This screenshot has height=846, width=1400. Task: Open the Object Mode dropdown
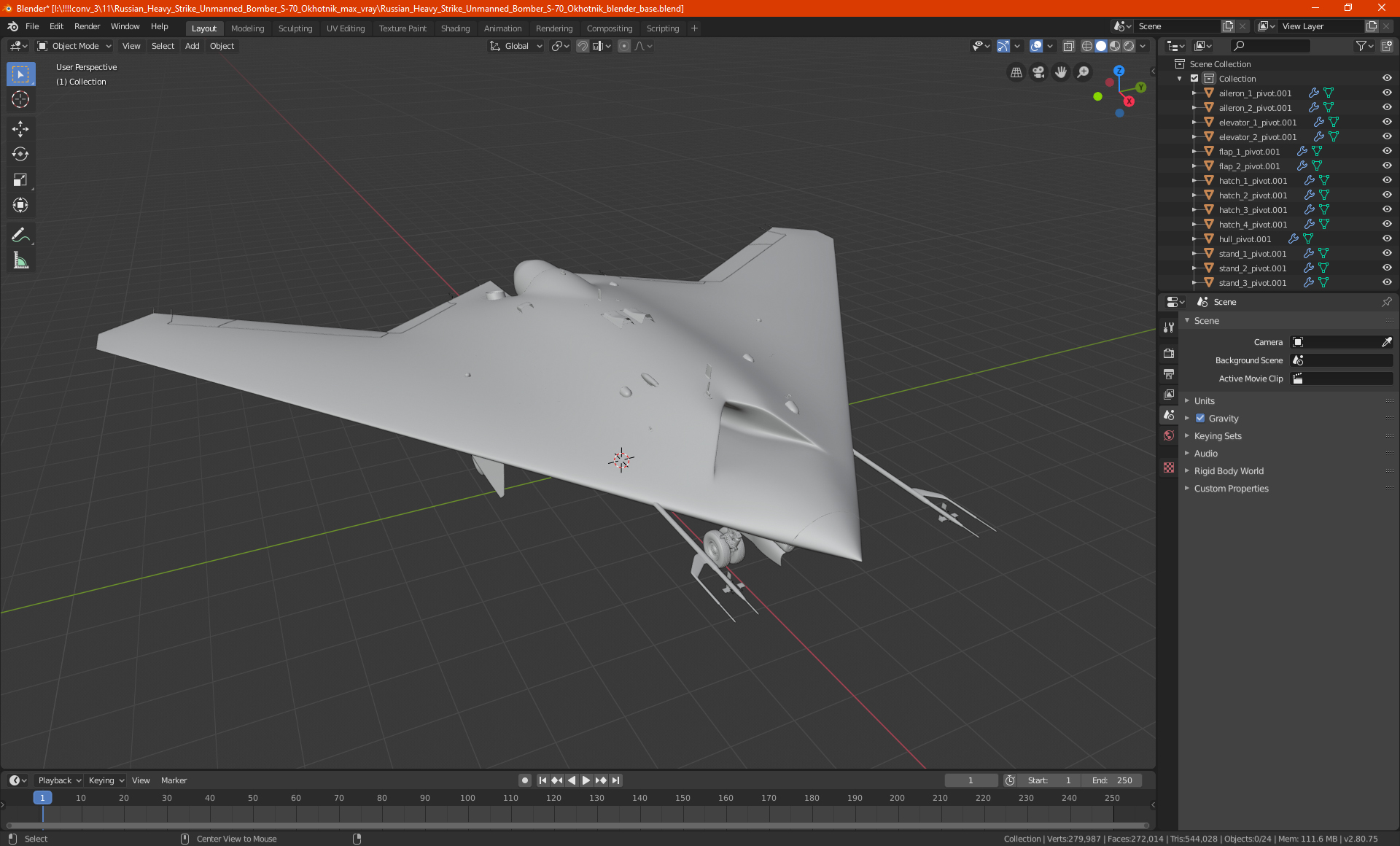[x=74, y=46]
